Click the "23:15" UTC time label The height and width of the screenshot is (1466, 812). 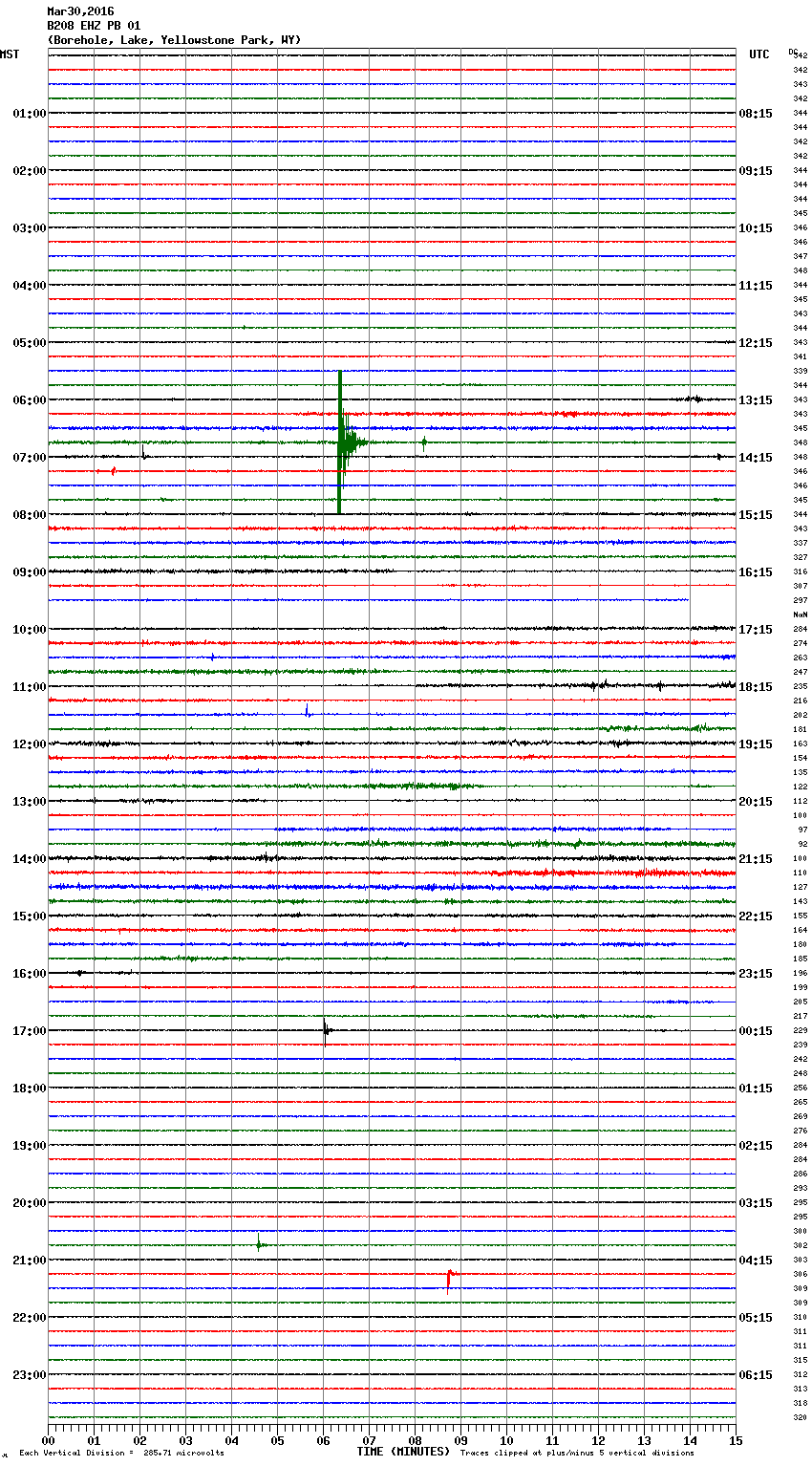tap(756, 974)
